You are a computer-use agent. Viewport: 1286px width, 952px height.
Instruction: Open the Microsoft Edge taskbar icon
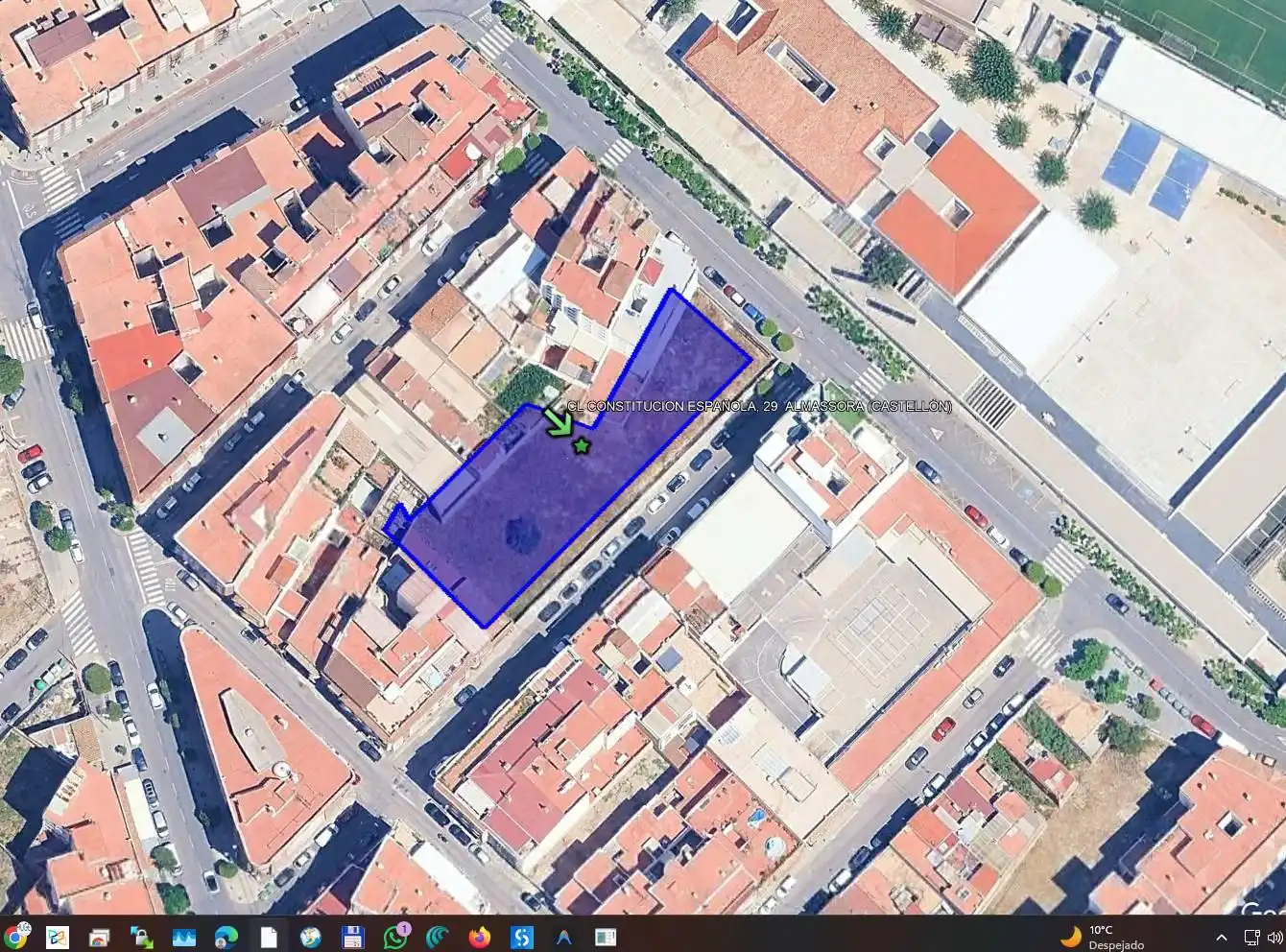coord(226,937)
